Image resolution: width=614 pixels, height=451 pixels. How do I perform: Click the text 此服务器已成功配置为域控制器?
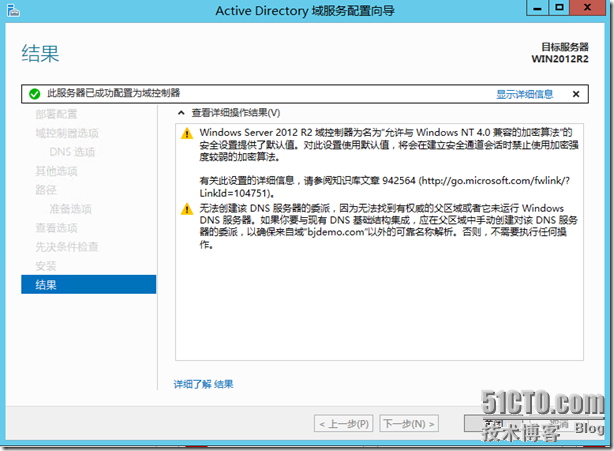click(x=114, y=93)
